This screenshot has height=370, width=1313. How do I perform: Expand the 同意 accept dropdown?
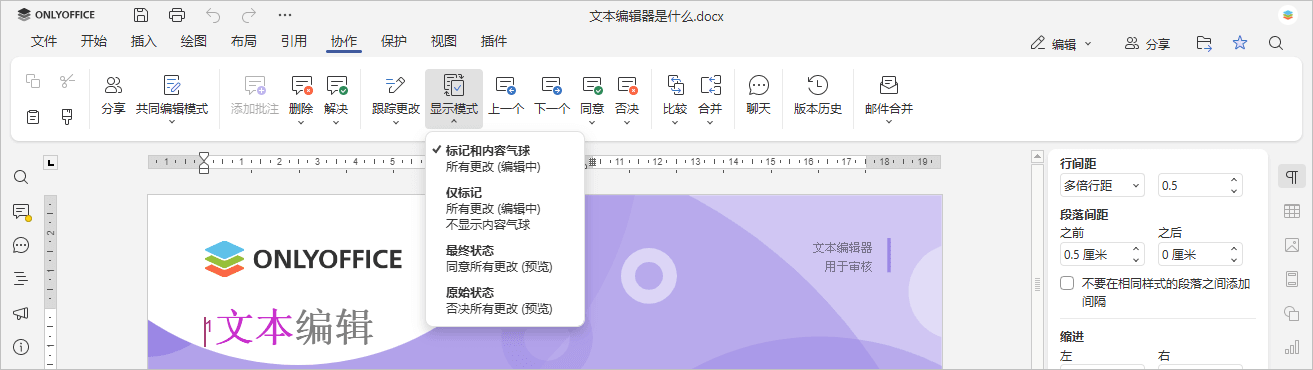[x=592, y=122]
